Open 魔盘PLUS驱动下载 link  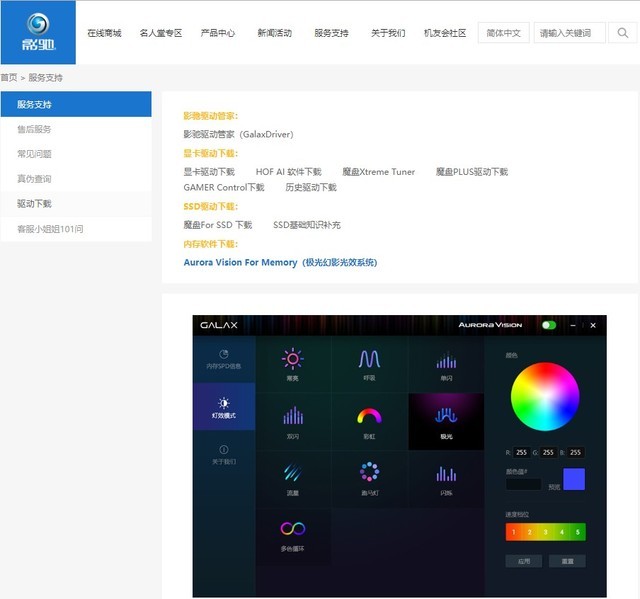pos(472,172)
